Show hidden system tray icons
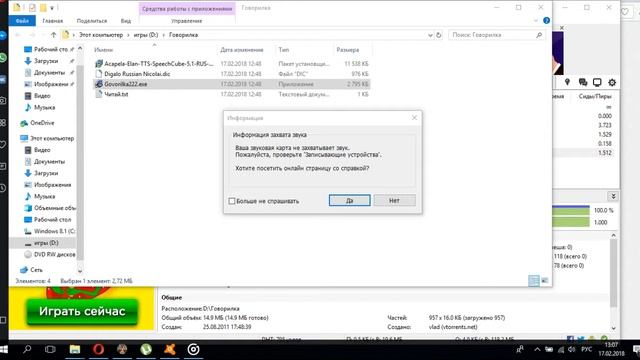The height and width of the screenshot is (360, 640). point(537,349)
